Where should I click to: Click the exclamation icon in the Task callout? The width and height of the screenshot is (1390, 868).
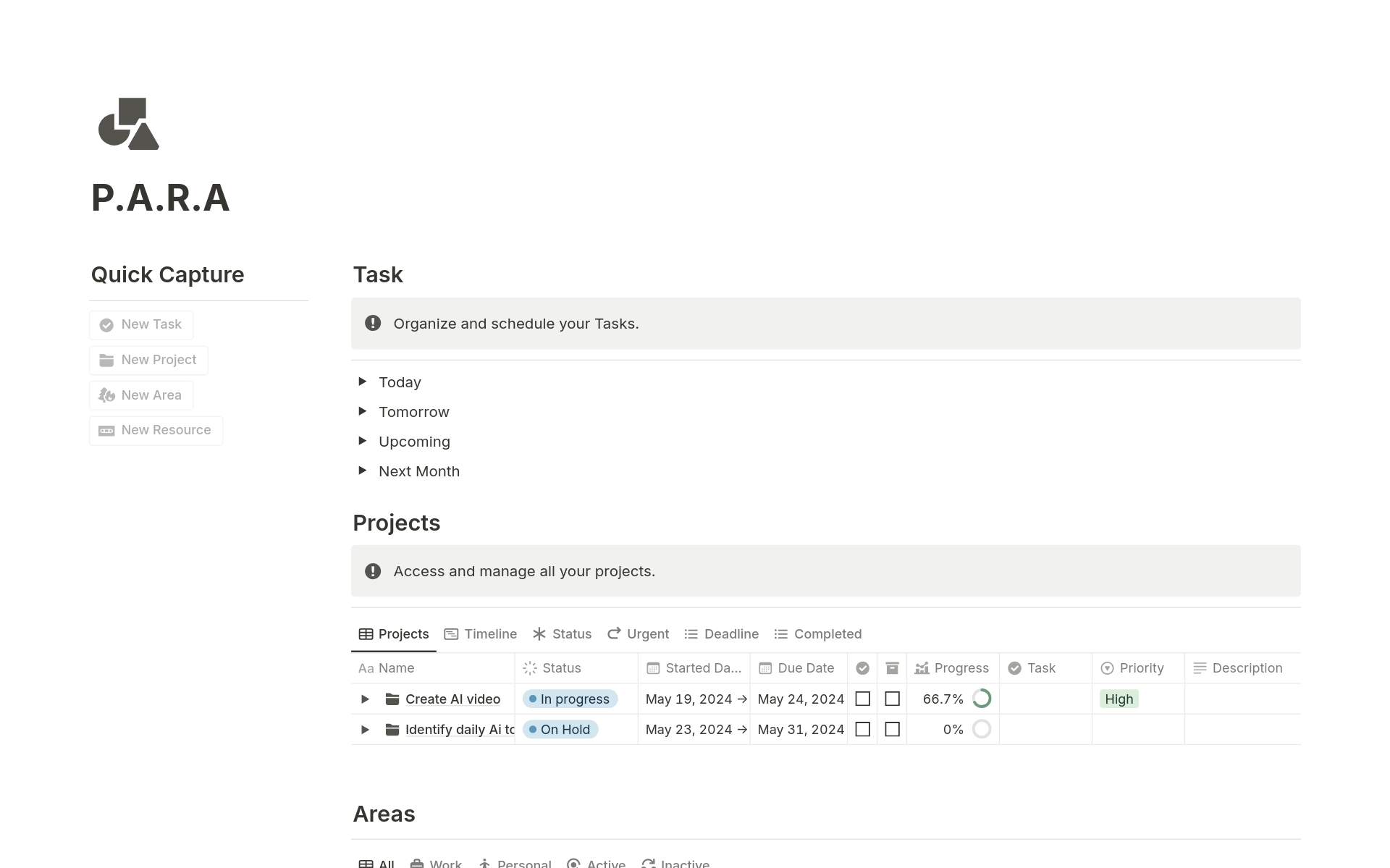click(373, 323)
